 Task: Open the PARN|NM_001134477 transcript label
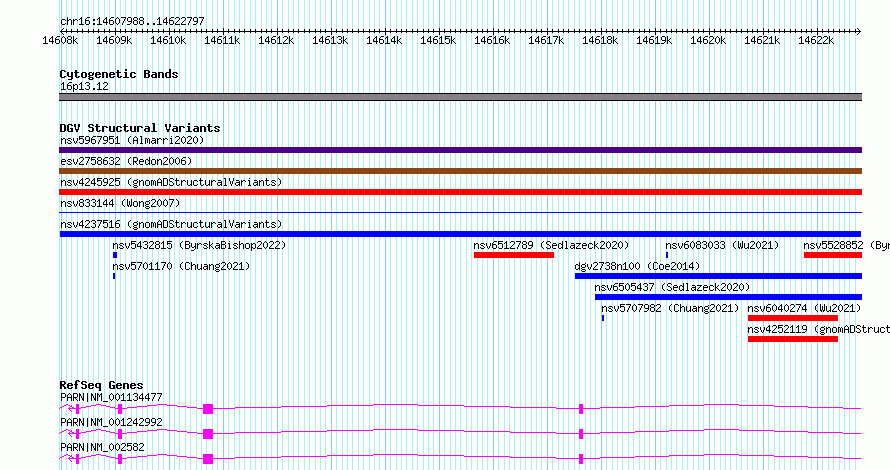111,397
